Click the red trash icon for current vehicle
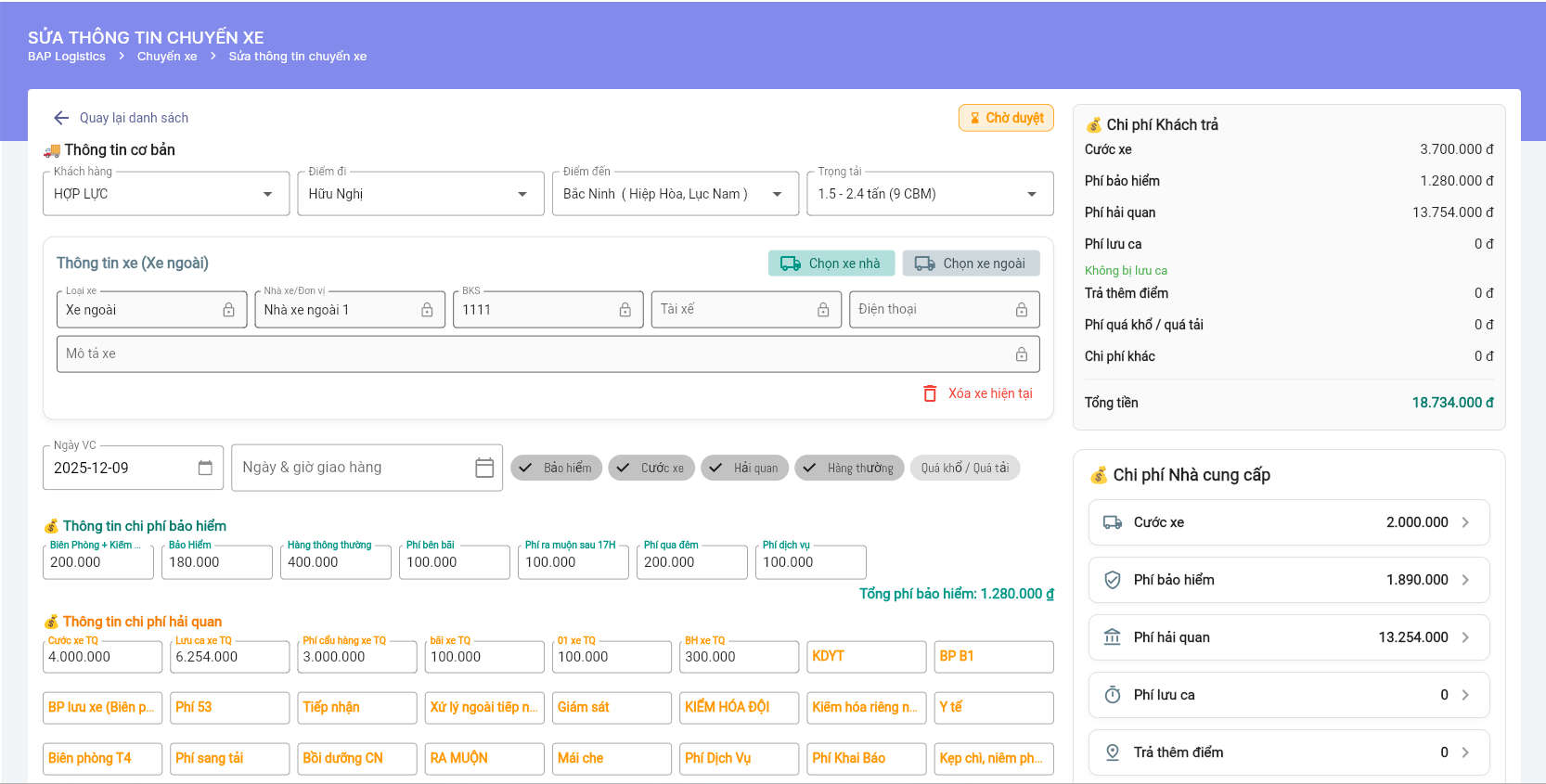Image resolution: width=1546 pixels, height=784 pixels. [x=930, y=393]
